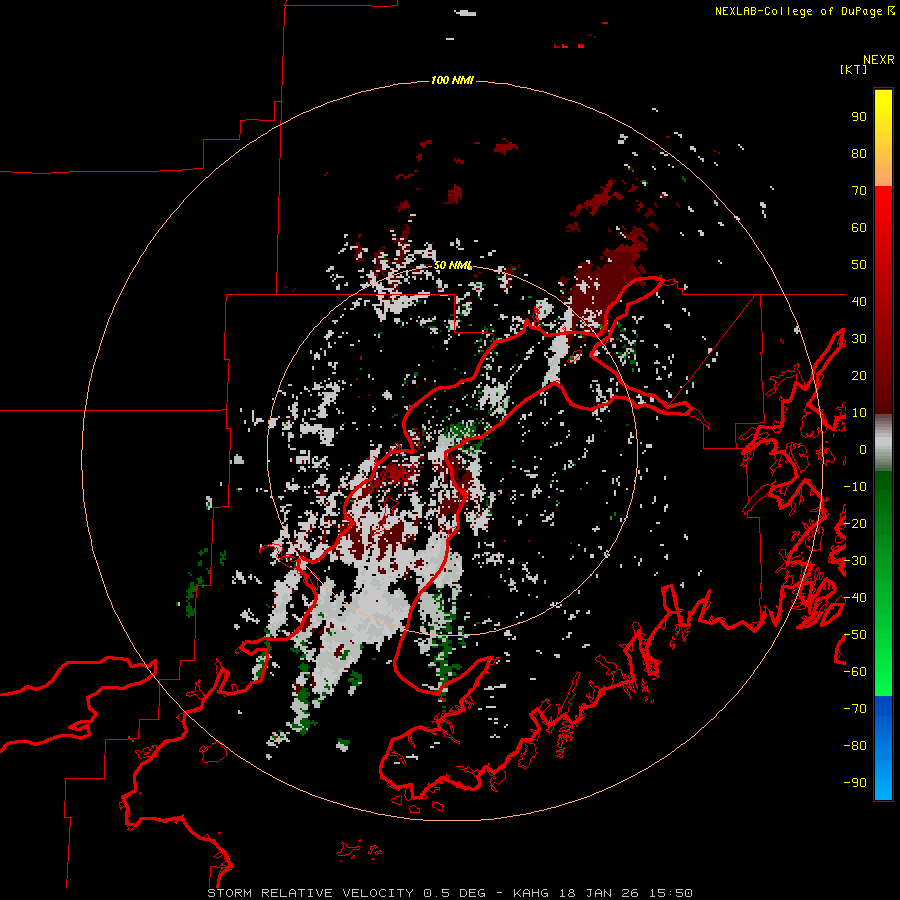Click the NEXLAB-College of DuPage credit text
The image size is (900, 900).
coord(804,11)
